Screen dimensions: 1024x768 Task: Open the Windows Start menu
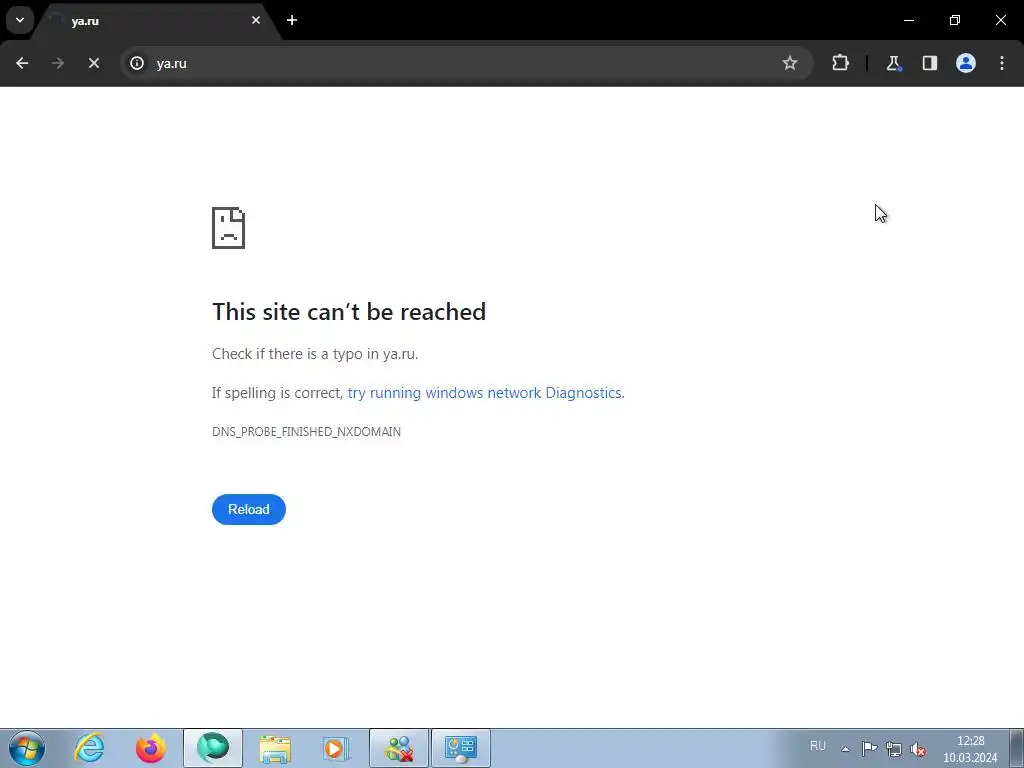(27, 748)
